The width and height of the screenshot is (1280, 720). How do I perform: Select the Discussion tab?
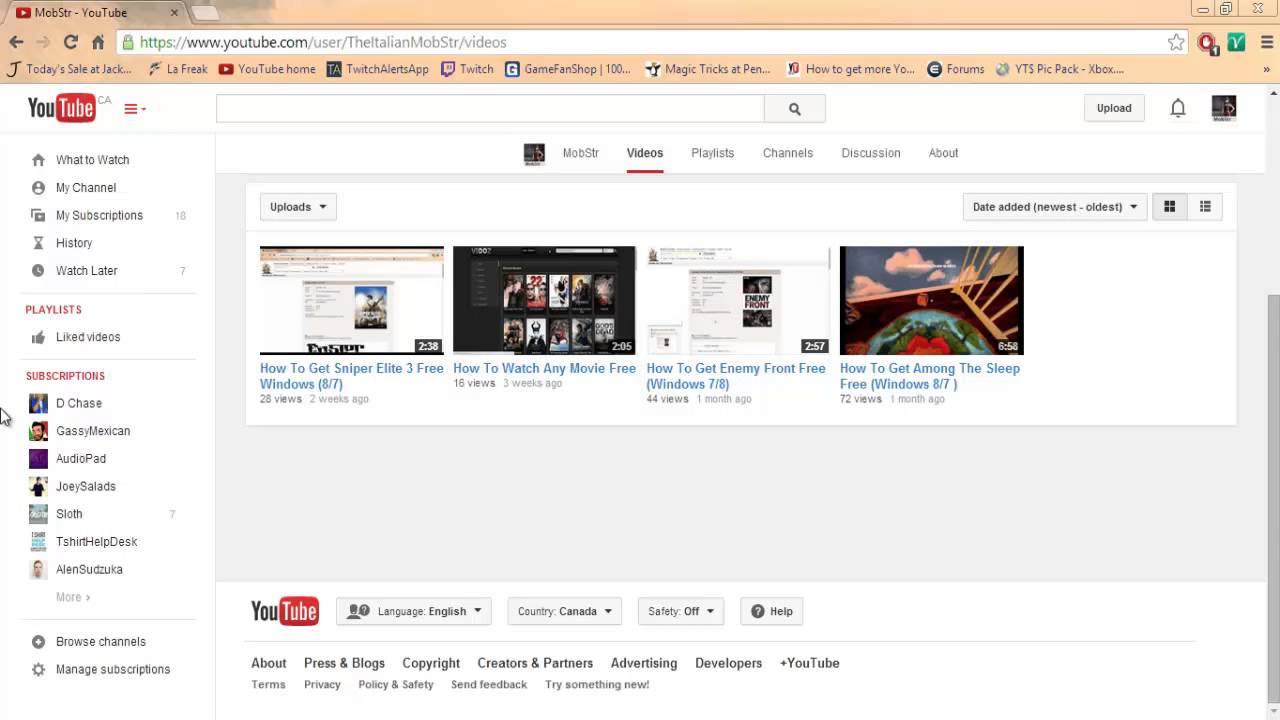[871, 153]
